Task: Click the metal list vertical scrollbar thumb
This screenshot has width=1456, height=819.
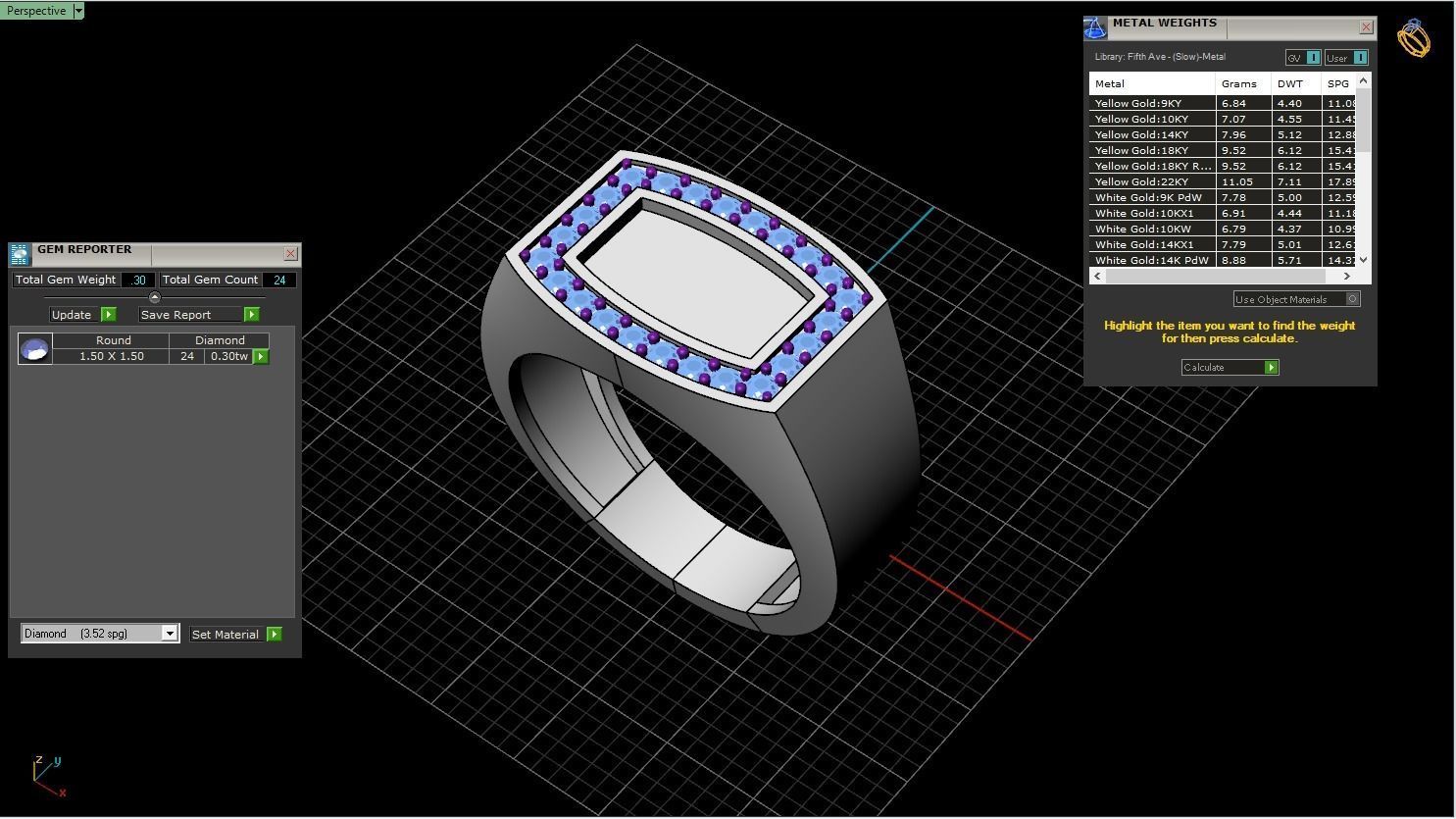Action: [1364, 120]
